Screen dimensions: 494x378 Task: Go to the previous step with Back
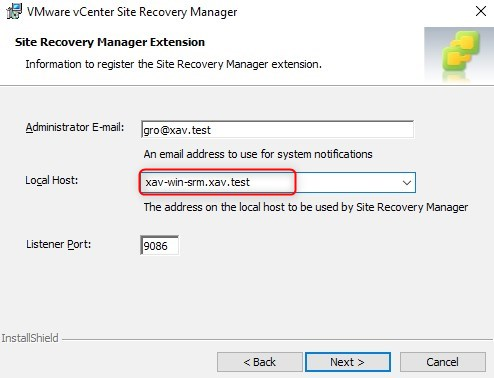[x=260, y=362]
